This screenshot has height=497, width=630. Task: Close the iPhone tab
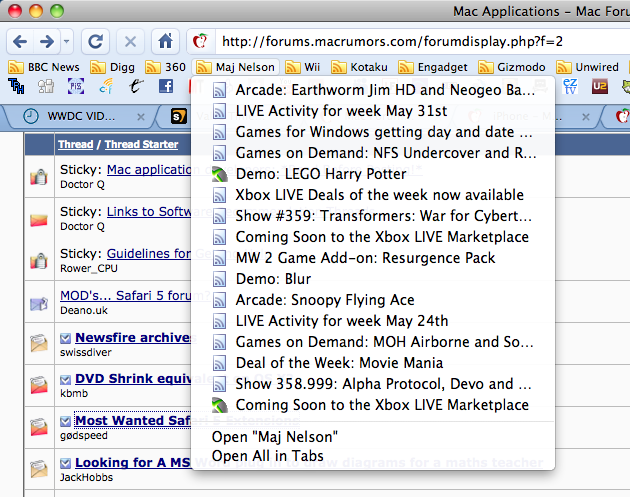pyautogui.click(x=586, y=117)
